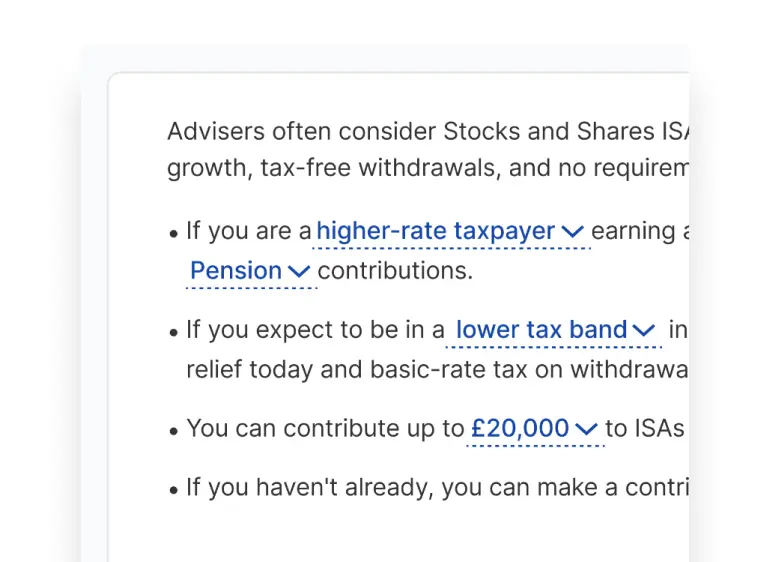Click the 'relief today and basic-rate tax' line

(x=438, y=369)
